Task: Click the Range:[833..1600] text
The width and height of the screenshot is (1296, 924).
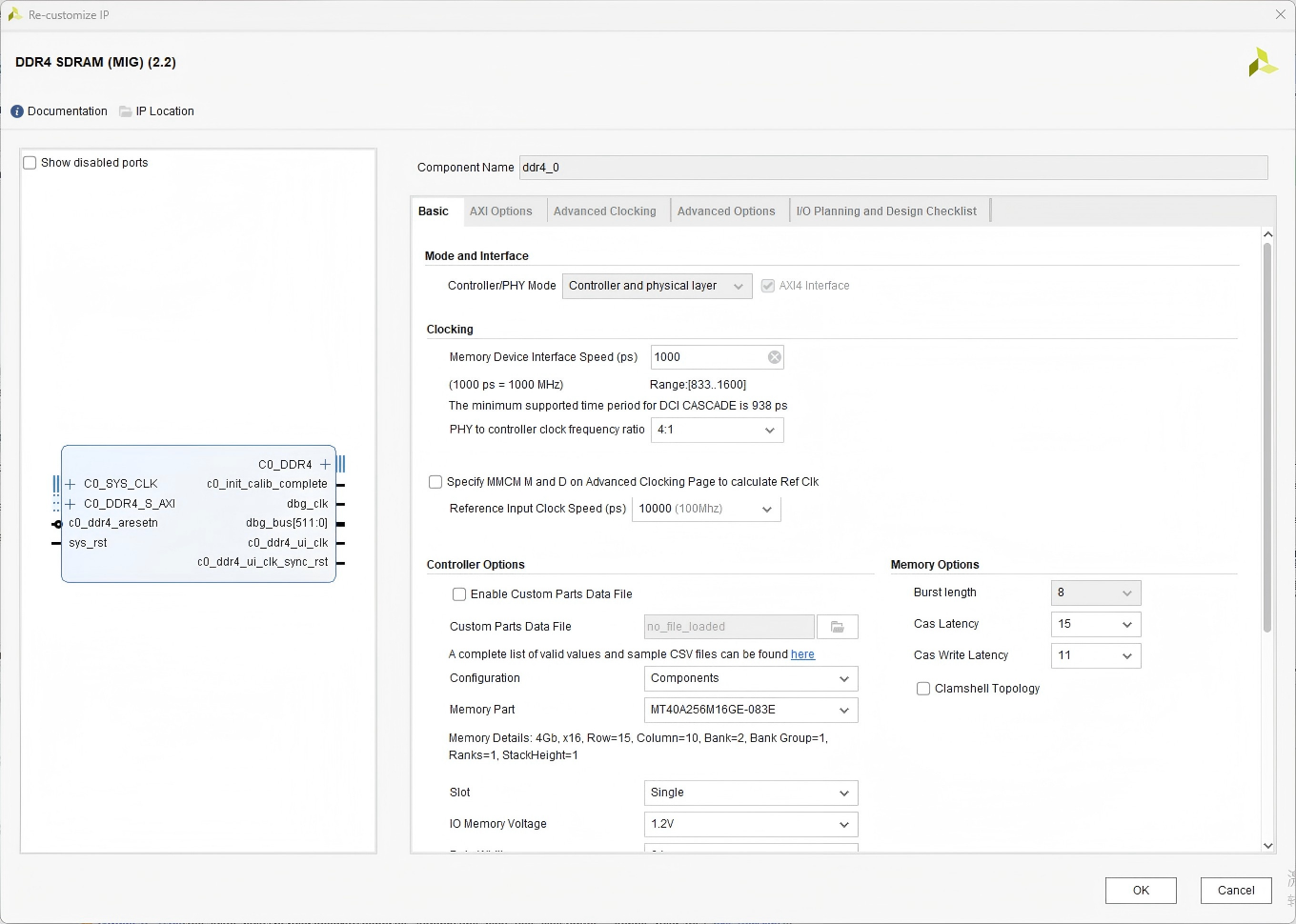Action: tap(698, 385)
